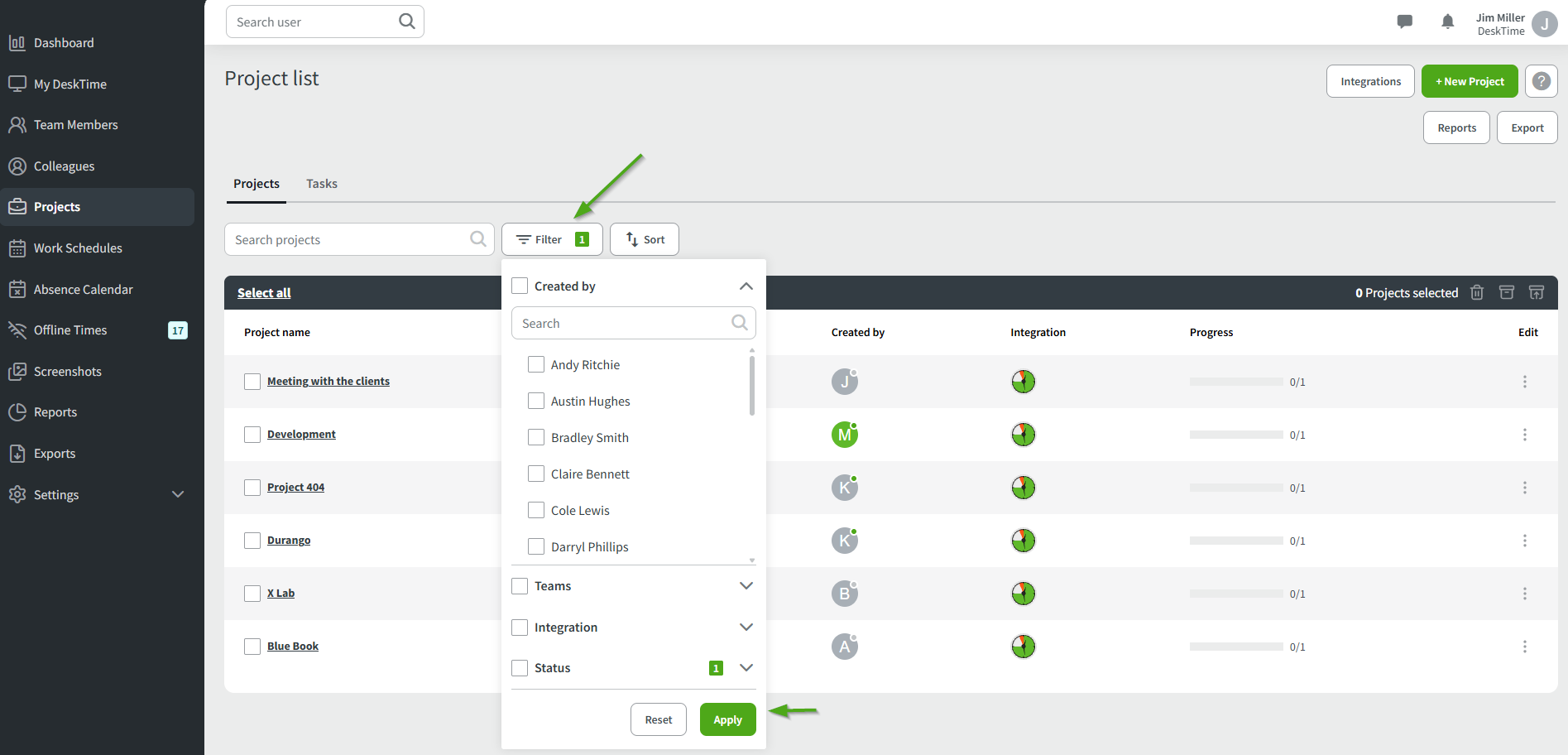Click the notification bell icon

tap(1447, 22)
